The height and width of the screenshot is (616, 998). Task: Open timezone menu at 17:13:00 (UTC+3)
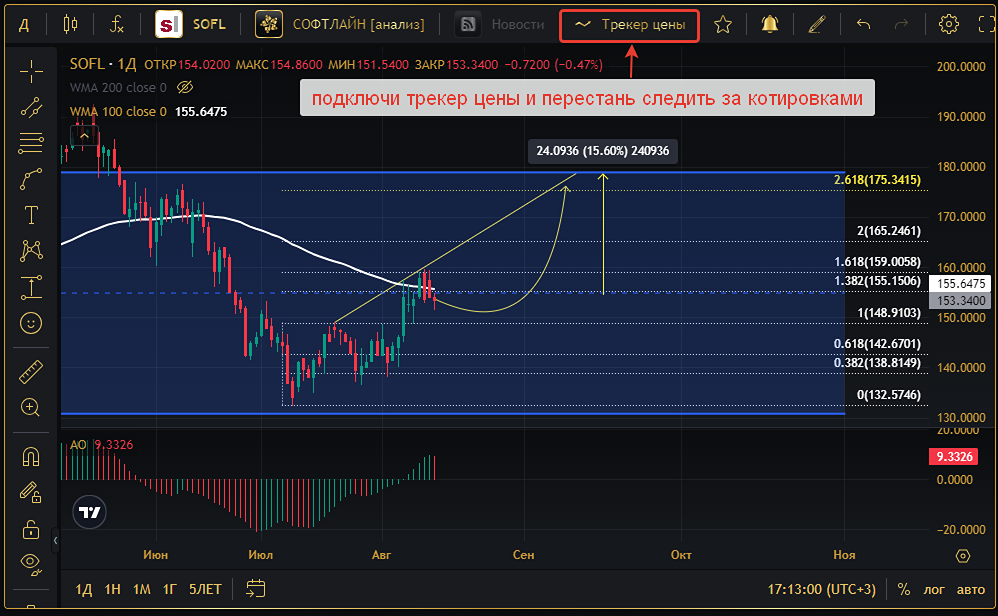point(821,589)
